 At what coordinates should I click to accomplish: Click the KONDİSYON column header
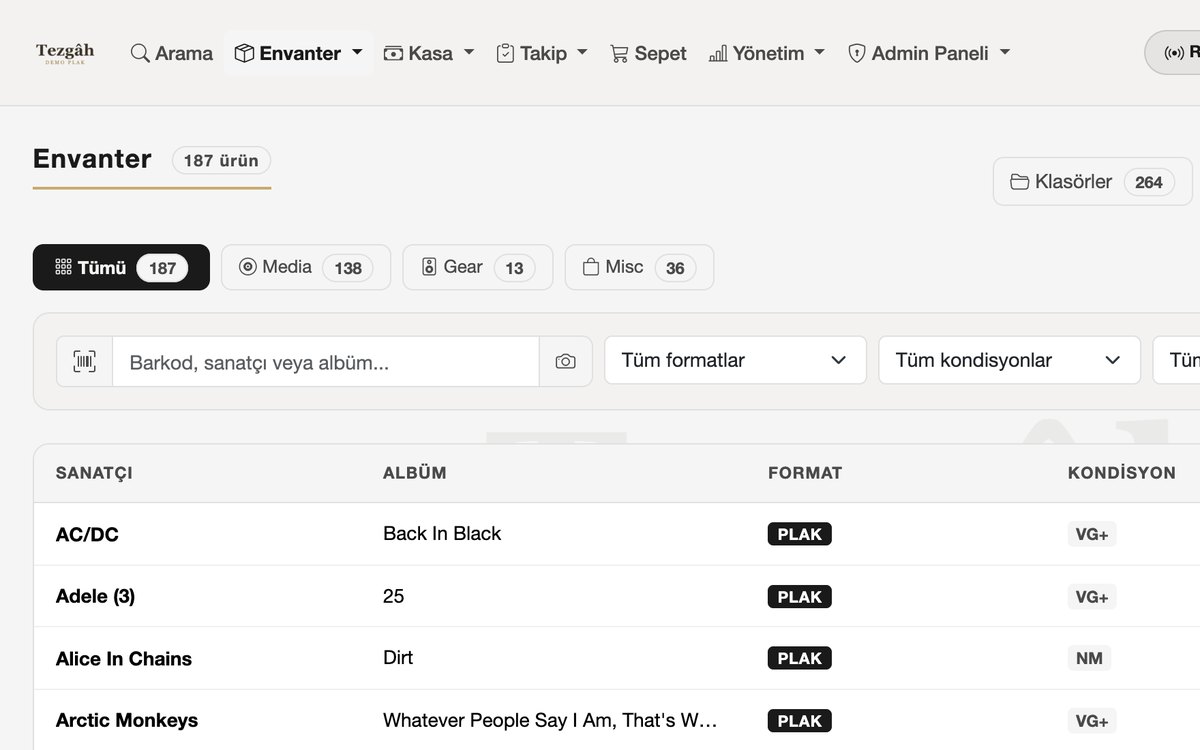click(1122, 473)
